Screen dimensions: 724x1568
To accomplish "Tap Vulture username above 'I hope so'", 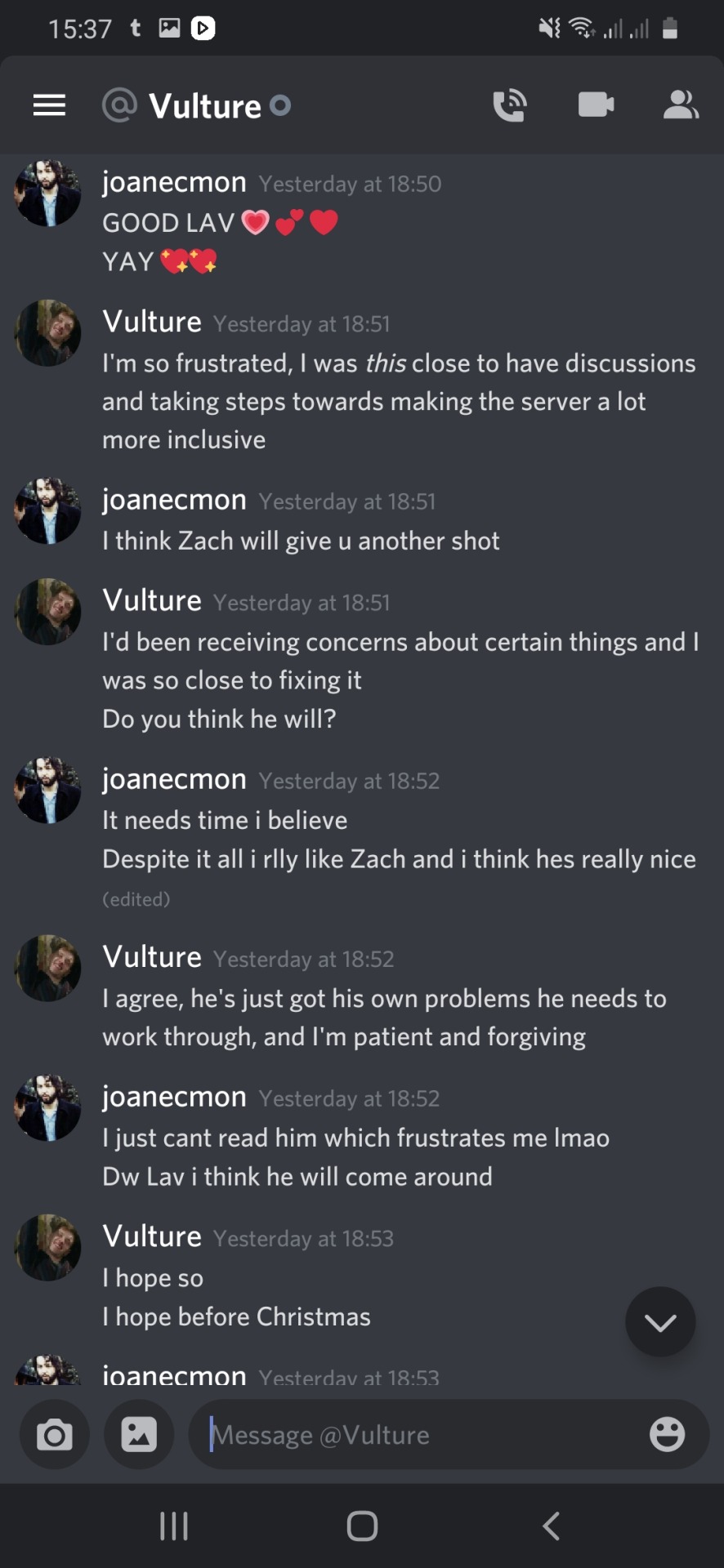I will [152, 1236].
